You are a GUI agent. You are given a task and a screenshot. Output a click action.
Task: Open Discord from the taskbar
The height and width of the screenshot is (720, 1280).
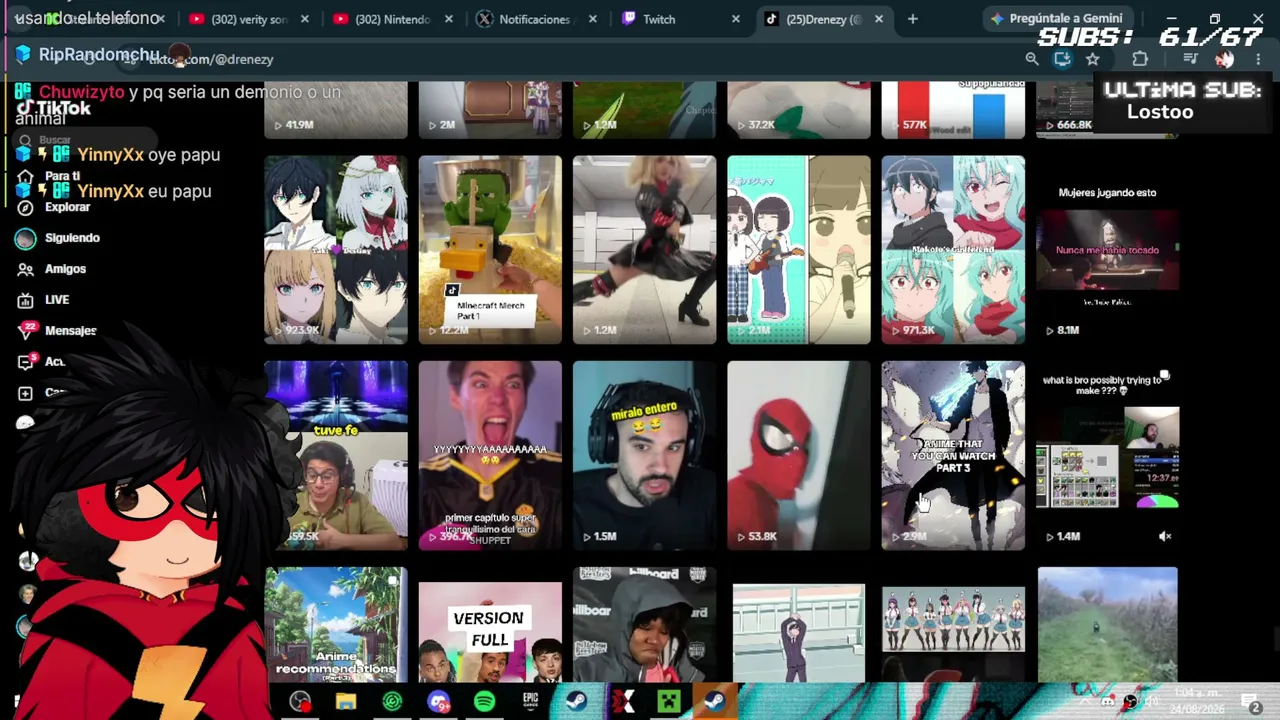(438, 702)
